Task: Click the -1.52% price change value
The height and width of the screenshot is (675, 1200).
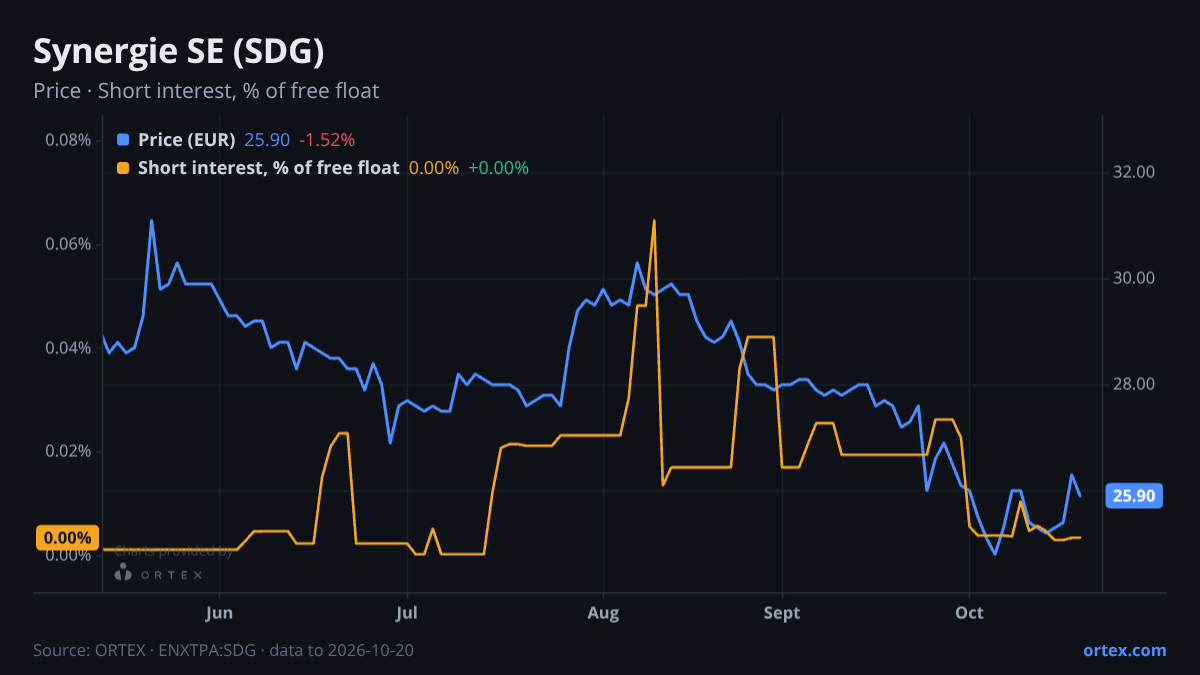Action: [x=327, y=140]
